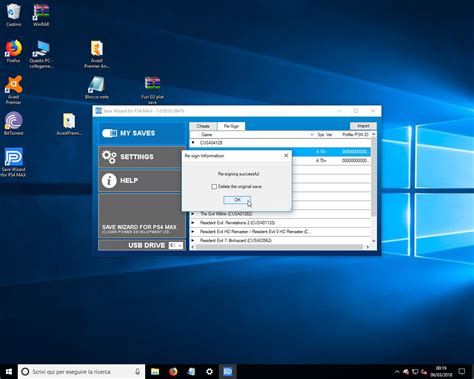Select the AvastPremi... file on desktop

tap(69, 124)
